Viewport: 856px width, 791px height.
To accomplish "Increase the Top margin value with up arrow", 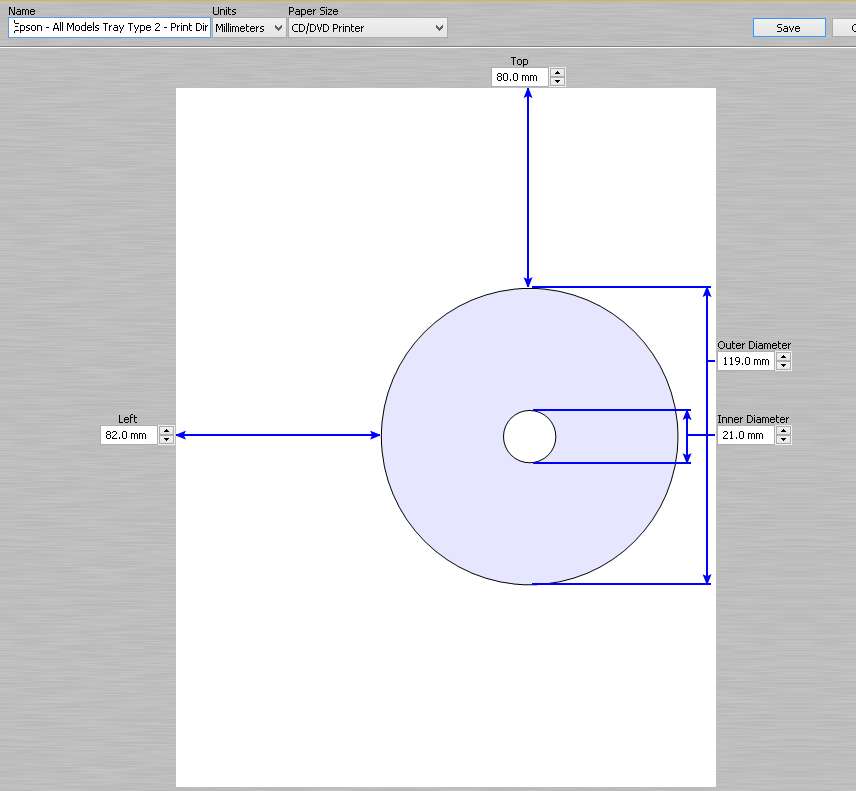I will pos(557,72).
